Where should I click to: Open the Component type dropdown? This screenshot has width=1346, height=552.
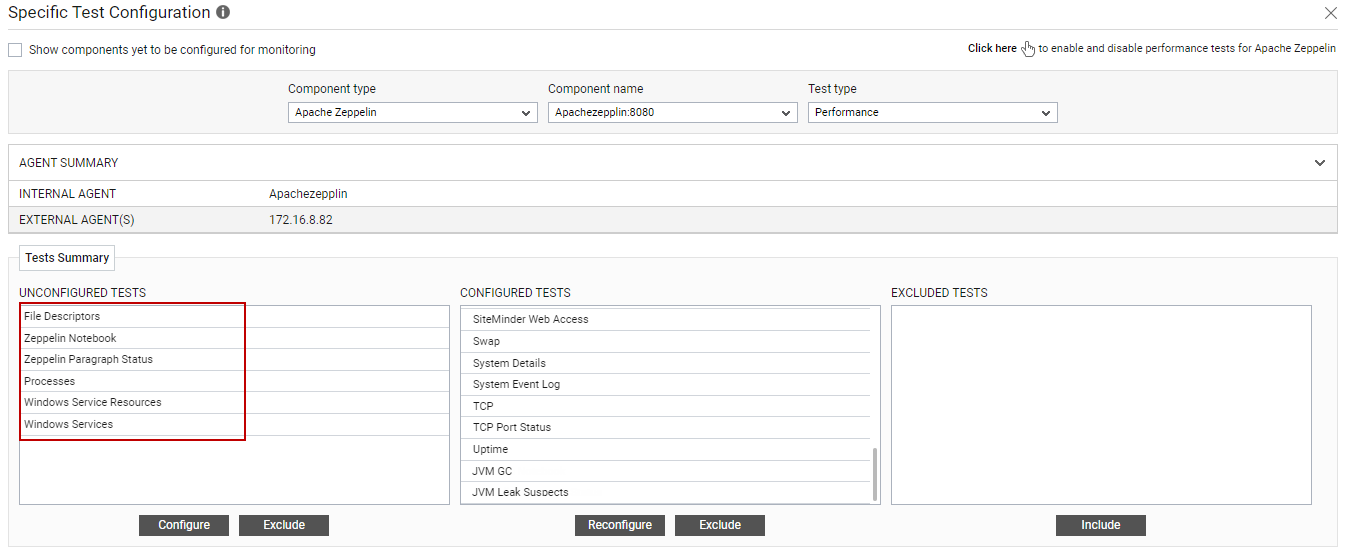click(x=413, y=113)
